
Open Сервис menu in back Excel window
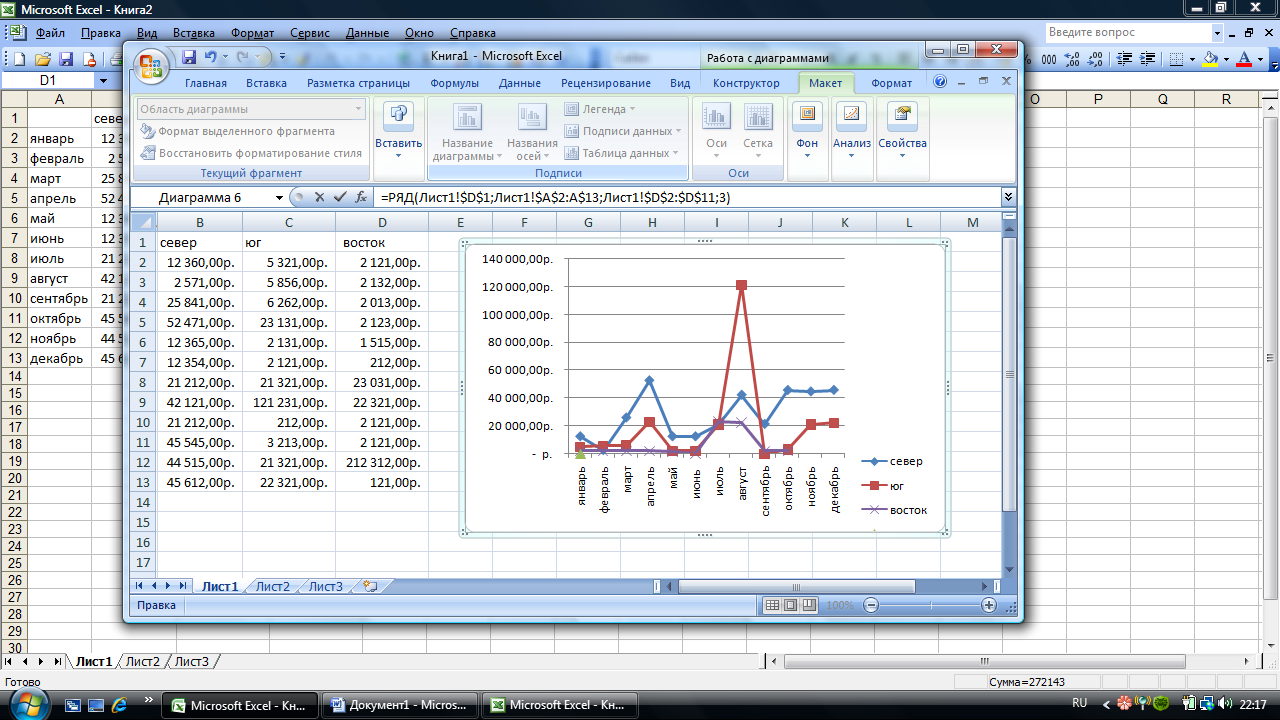click(x=309, y=32)
